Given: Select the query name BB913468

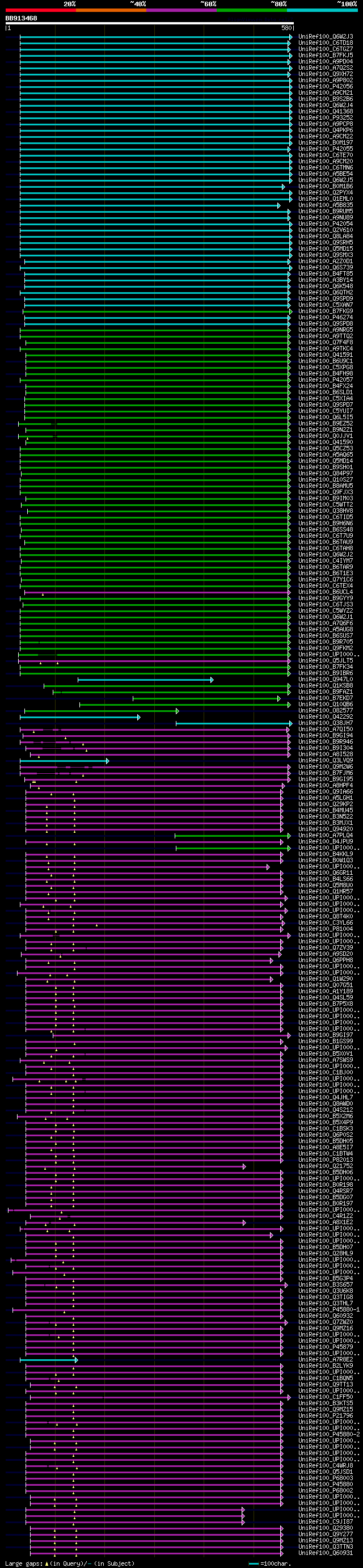Looking at the screenshot, I should [22, 18].
